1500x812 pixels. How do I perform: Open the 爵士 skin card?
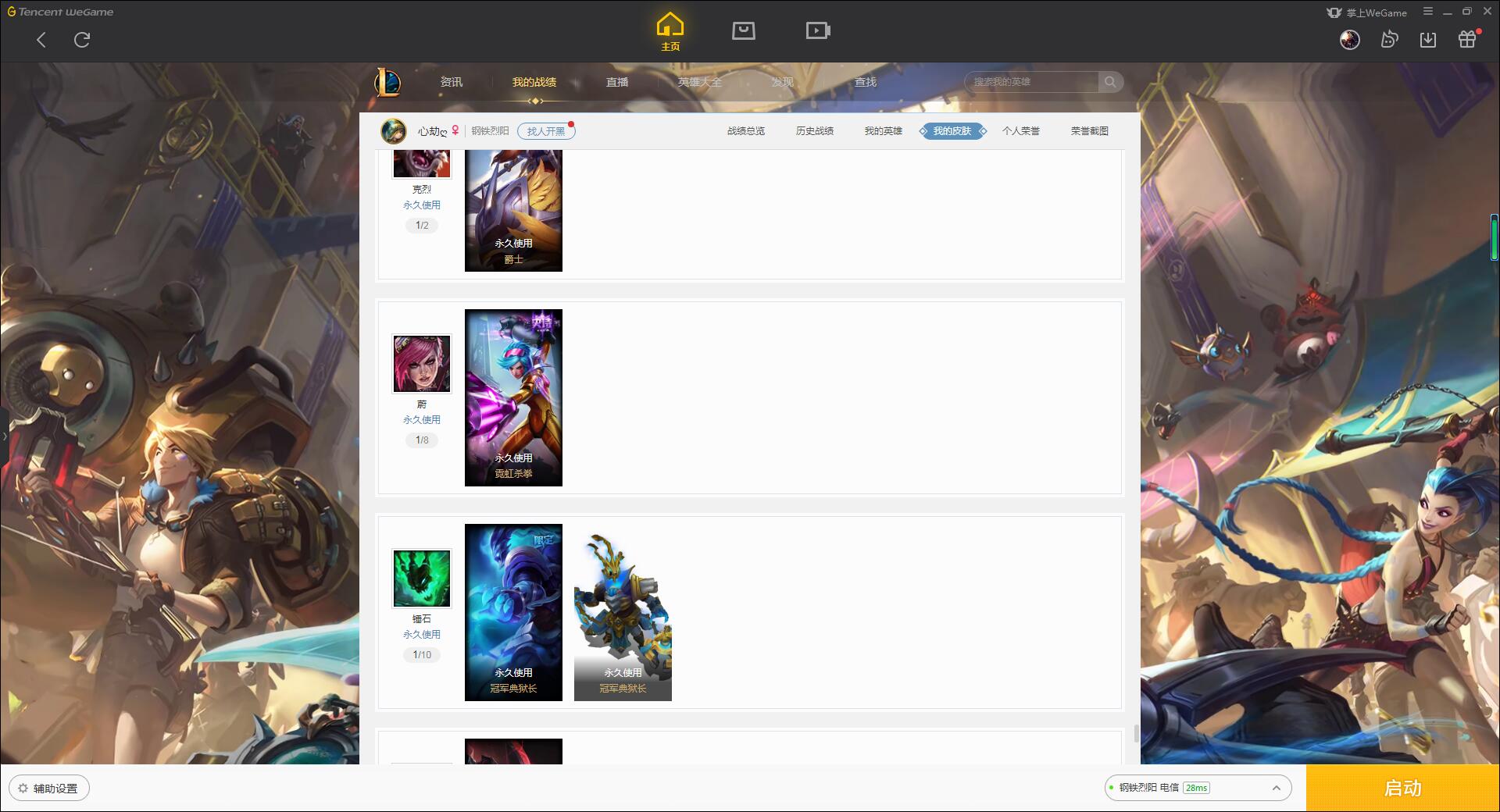(513, 211)
